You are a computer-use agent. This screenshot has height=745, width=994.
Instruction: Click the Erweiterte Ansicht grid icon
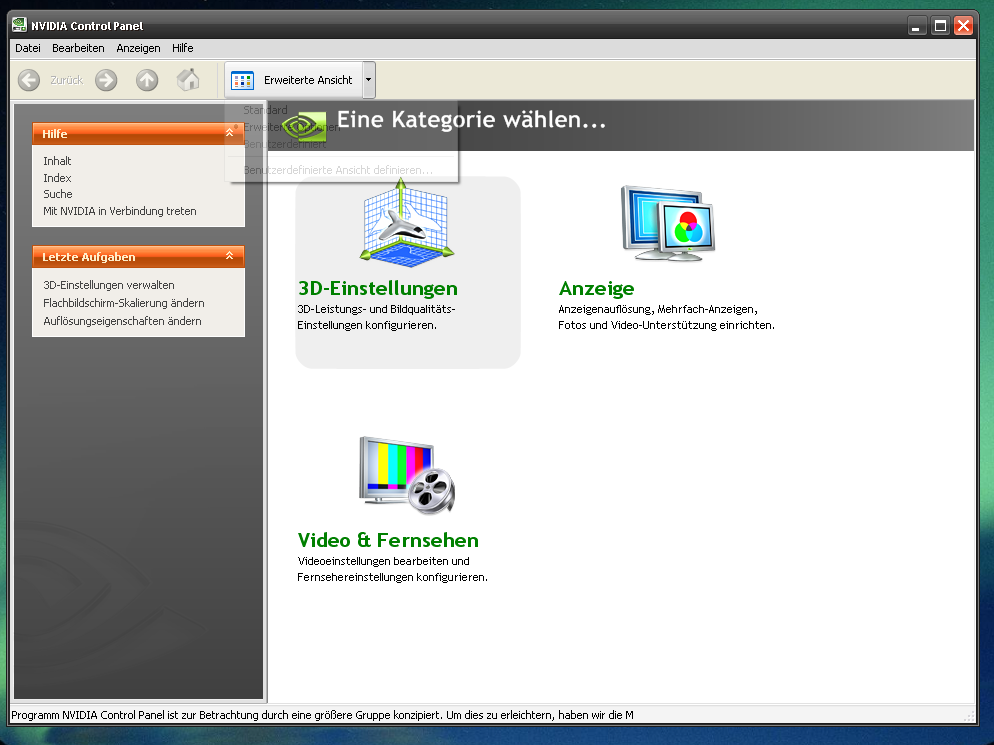[x=242, y=81]
